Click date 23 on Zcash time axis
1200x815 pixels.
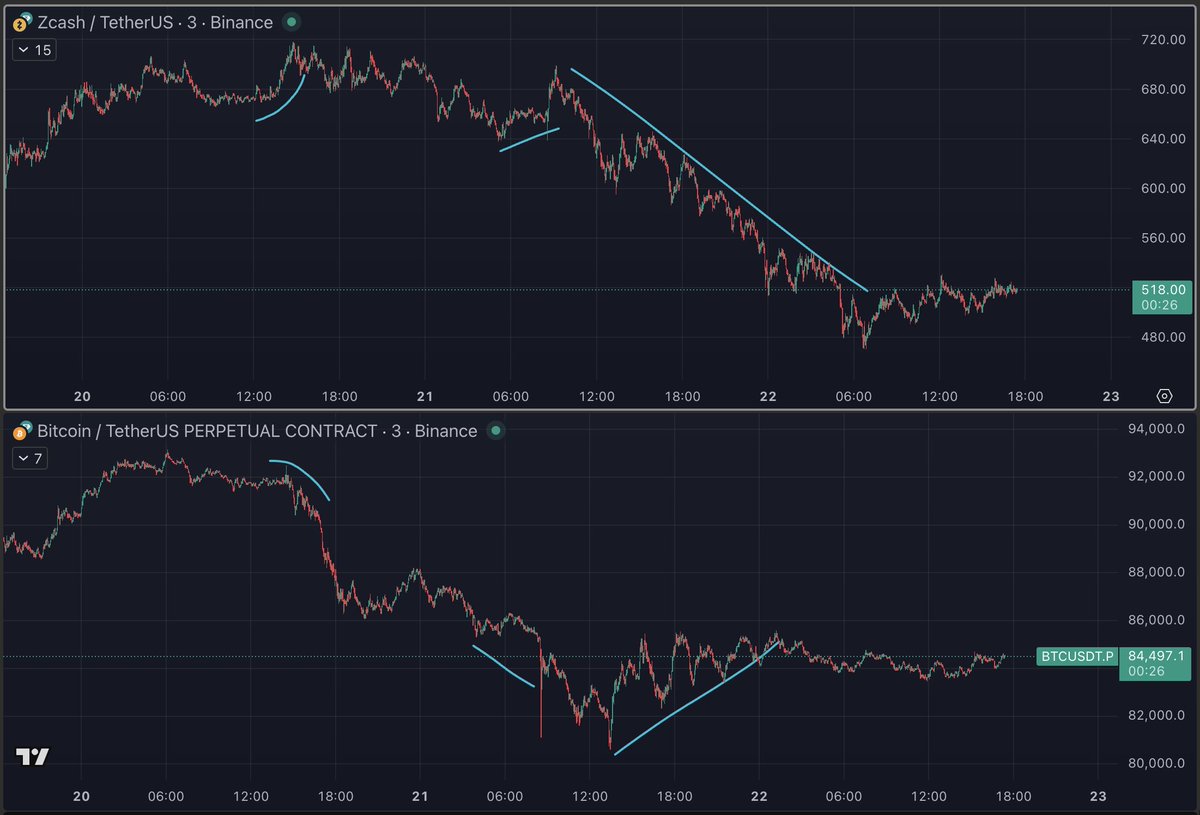tap(1110, 396)
